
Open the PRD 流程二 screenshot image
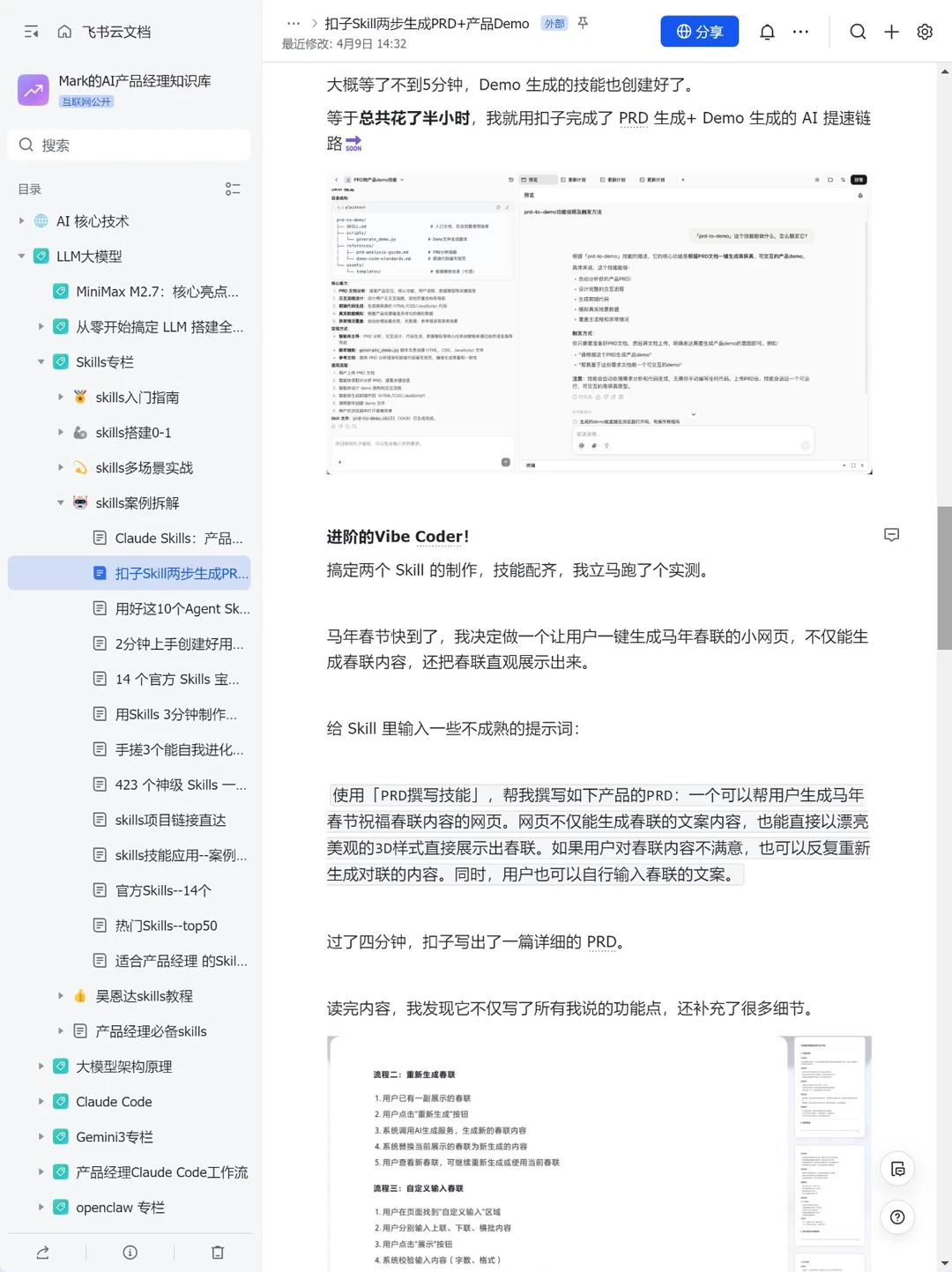[599, 1154]
